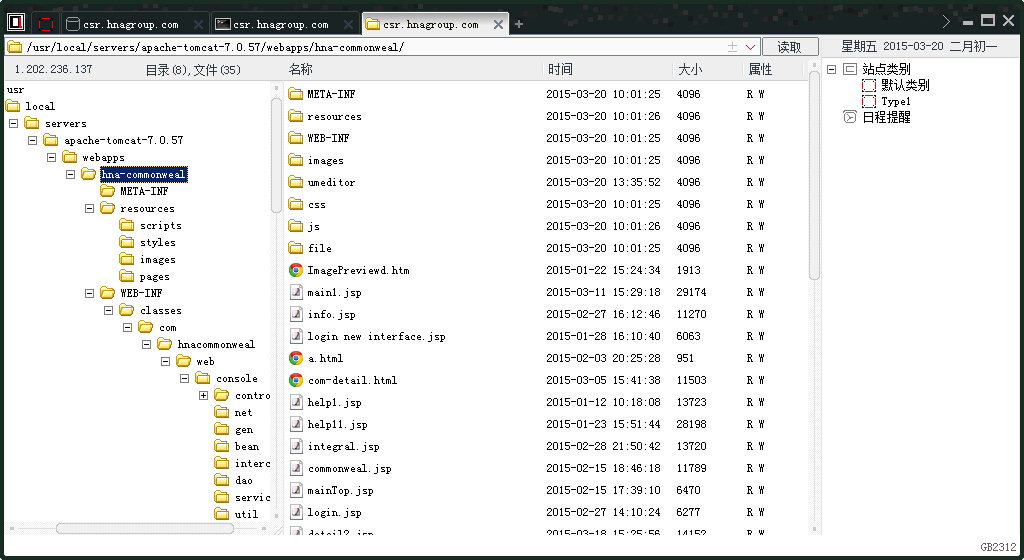
Task: Click the plus-minus icon in path bar
Action: tap(732, 47)
